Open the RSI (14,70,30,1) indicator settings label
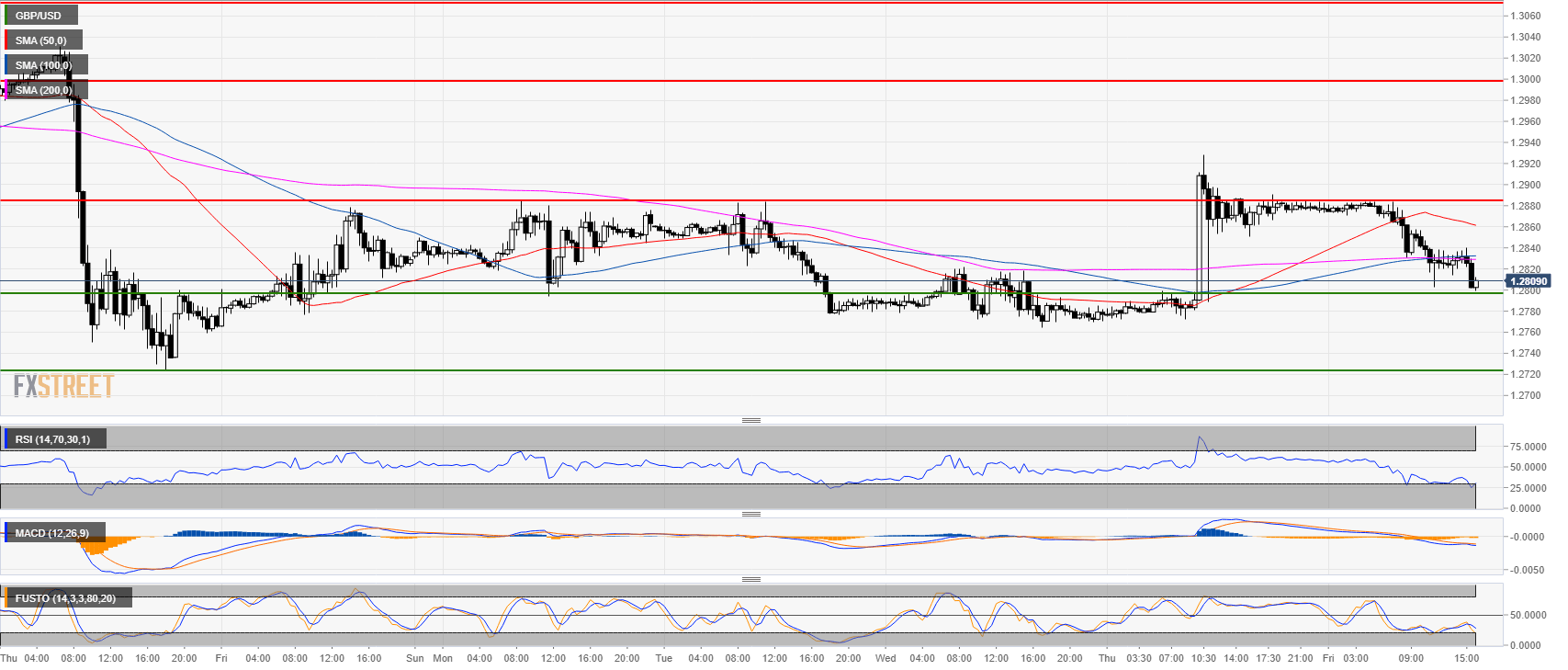1568x670 pixels. (53, 439)
